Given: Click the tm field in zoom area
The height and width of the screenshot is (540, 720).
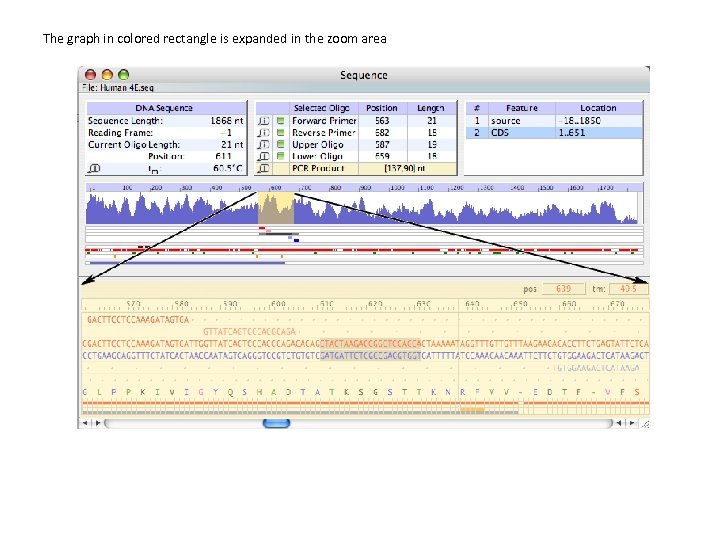Looking at the screenshot, I should (x=629, y=289).
